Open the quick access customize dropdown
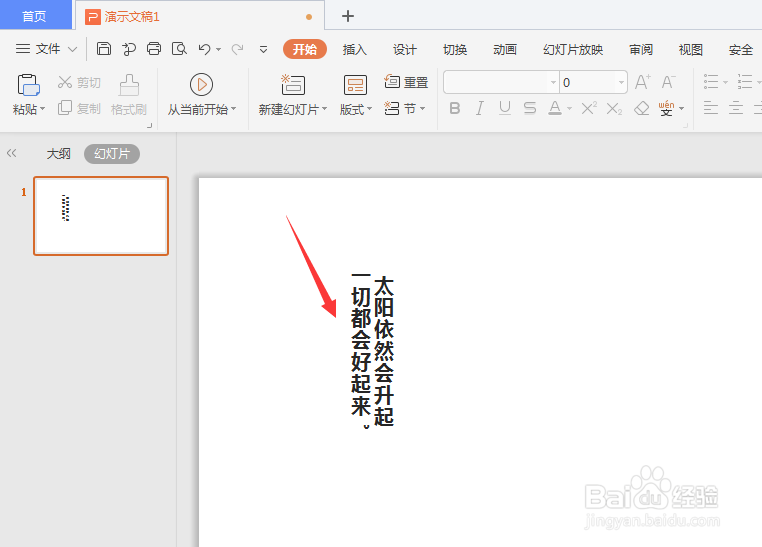Screen dimensions: 762x547 [x=263, y=49]
